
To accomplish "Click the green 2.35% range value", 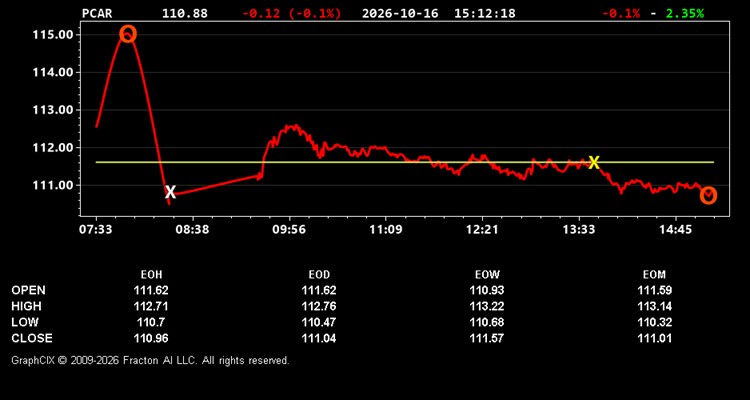I will [x=685, y=13].
